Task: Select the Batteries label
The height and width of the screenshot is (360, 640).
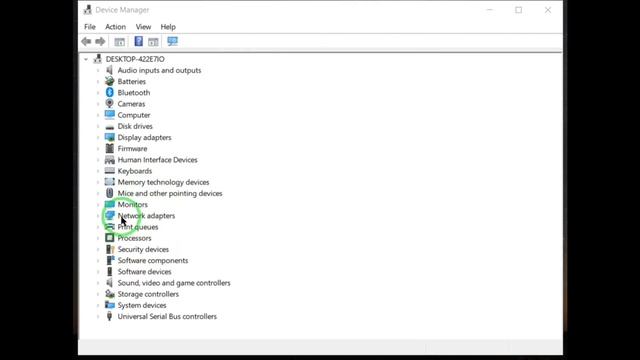Action: 131,82
